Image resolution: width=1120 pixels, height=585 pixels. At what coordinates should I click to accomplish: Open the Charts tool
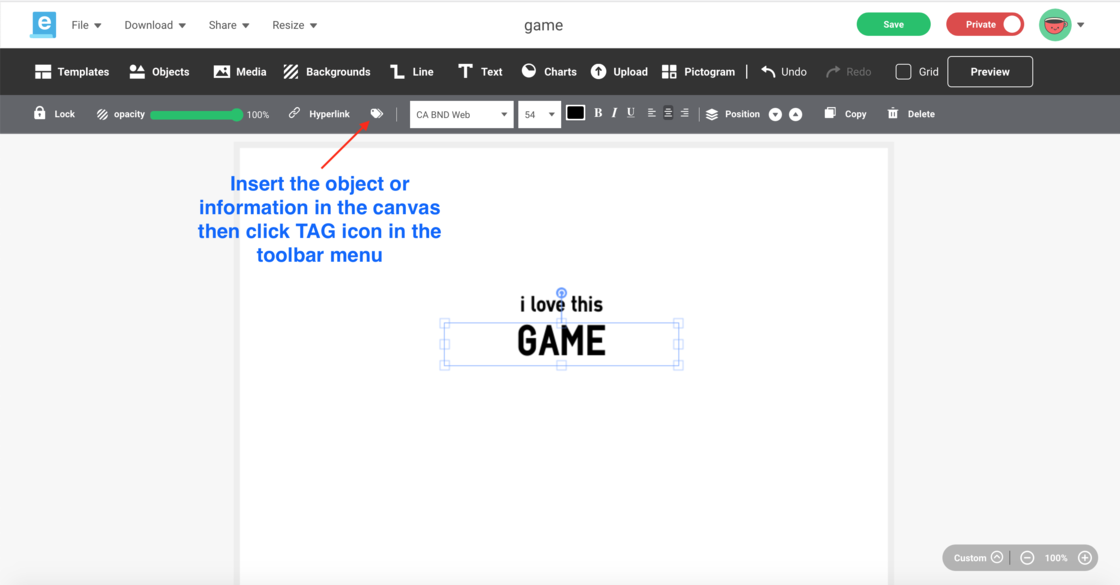click(549, 71)
